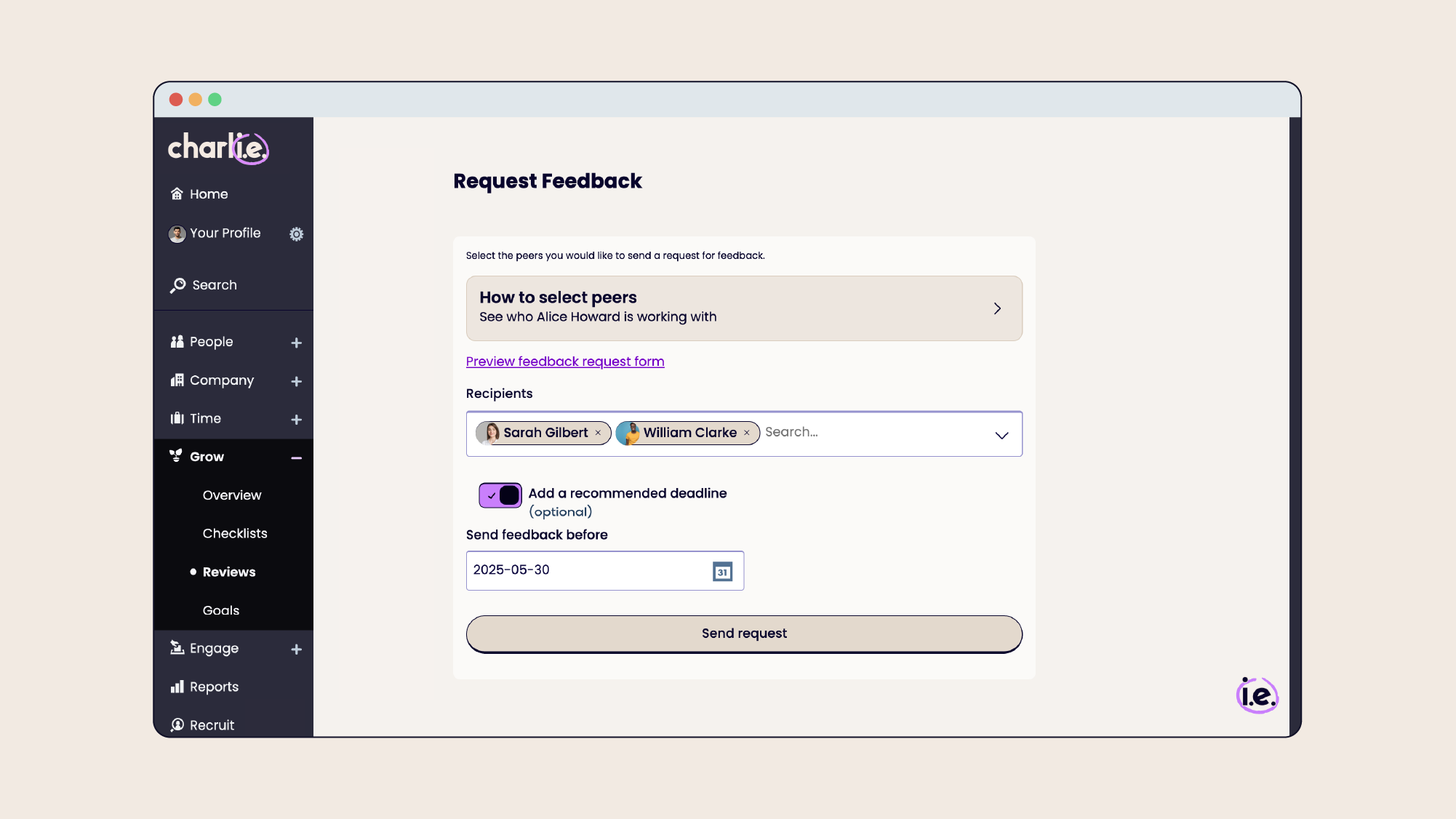
Task: Toggle the recommended deadline switch
Action: pos(500,495)
